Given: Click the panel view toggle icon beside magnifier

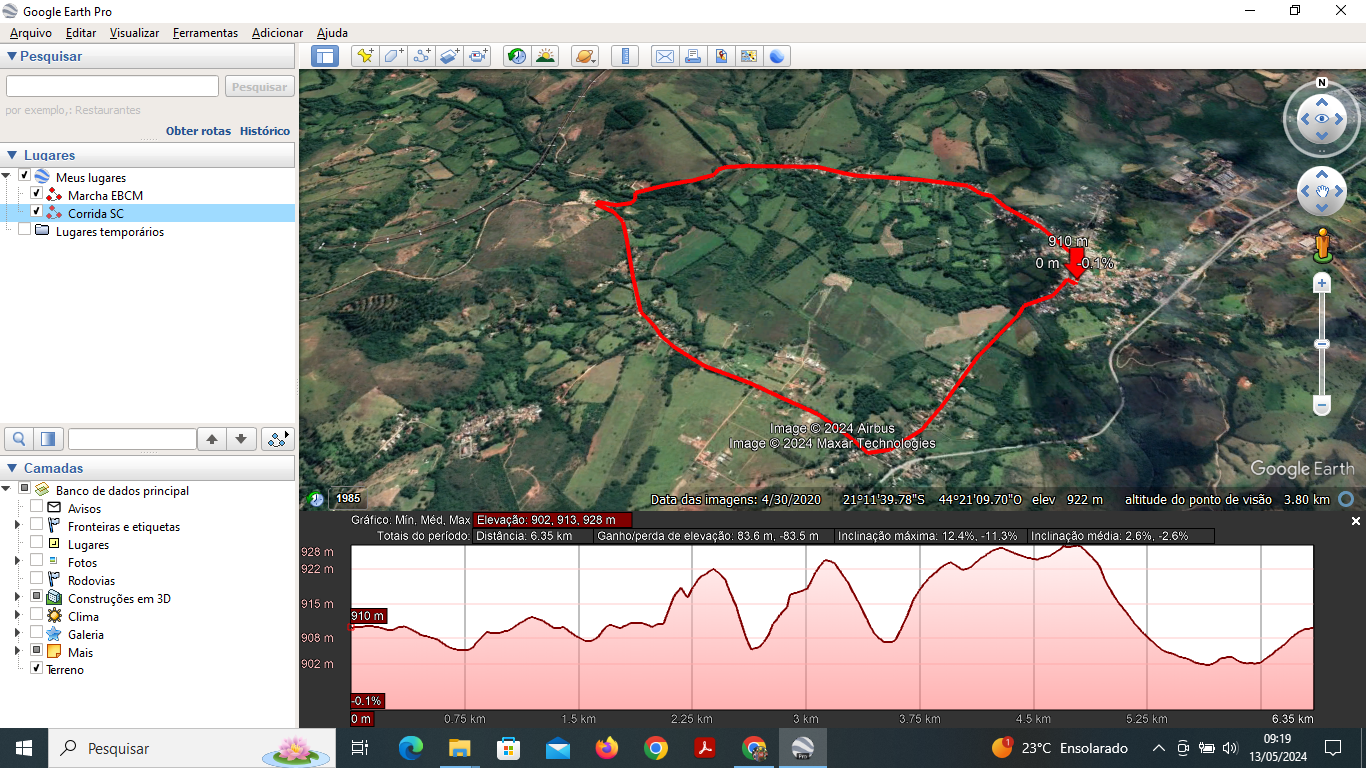Looking at the screenshot, I should 48,439.
